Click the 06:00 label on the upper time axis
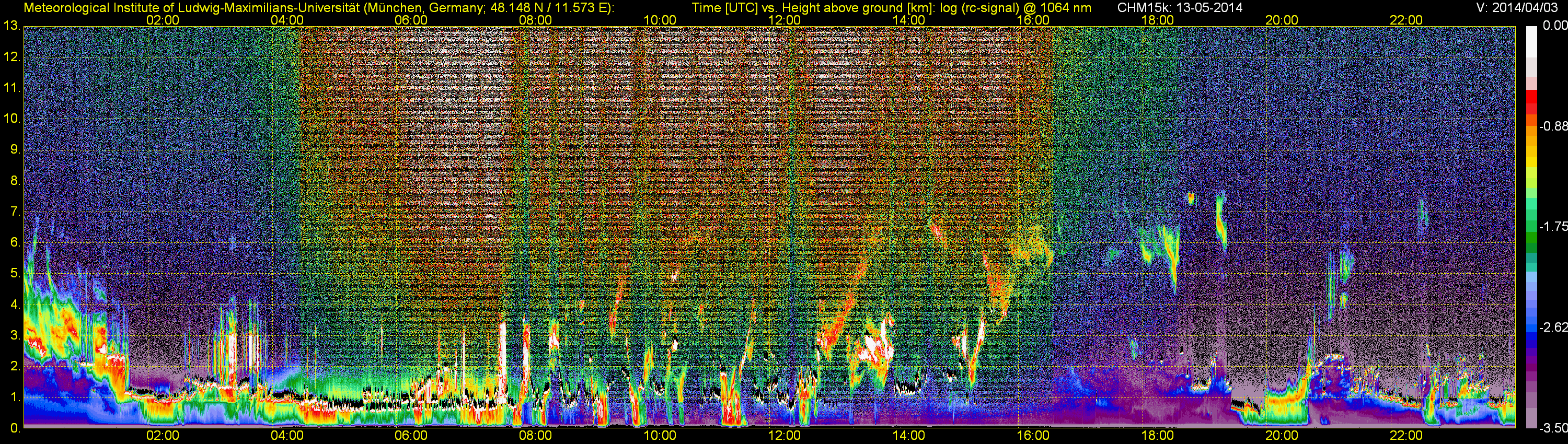1568x444 pixels. coord(411,20)
